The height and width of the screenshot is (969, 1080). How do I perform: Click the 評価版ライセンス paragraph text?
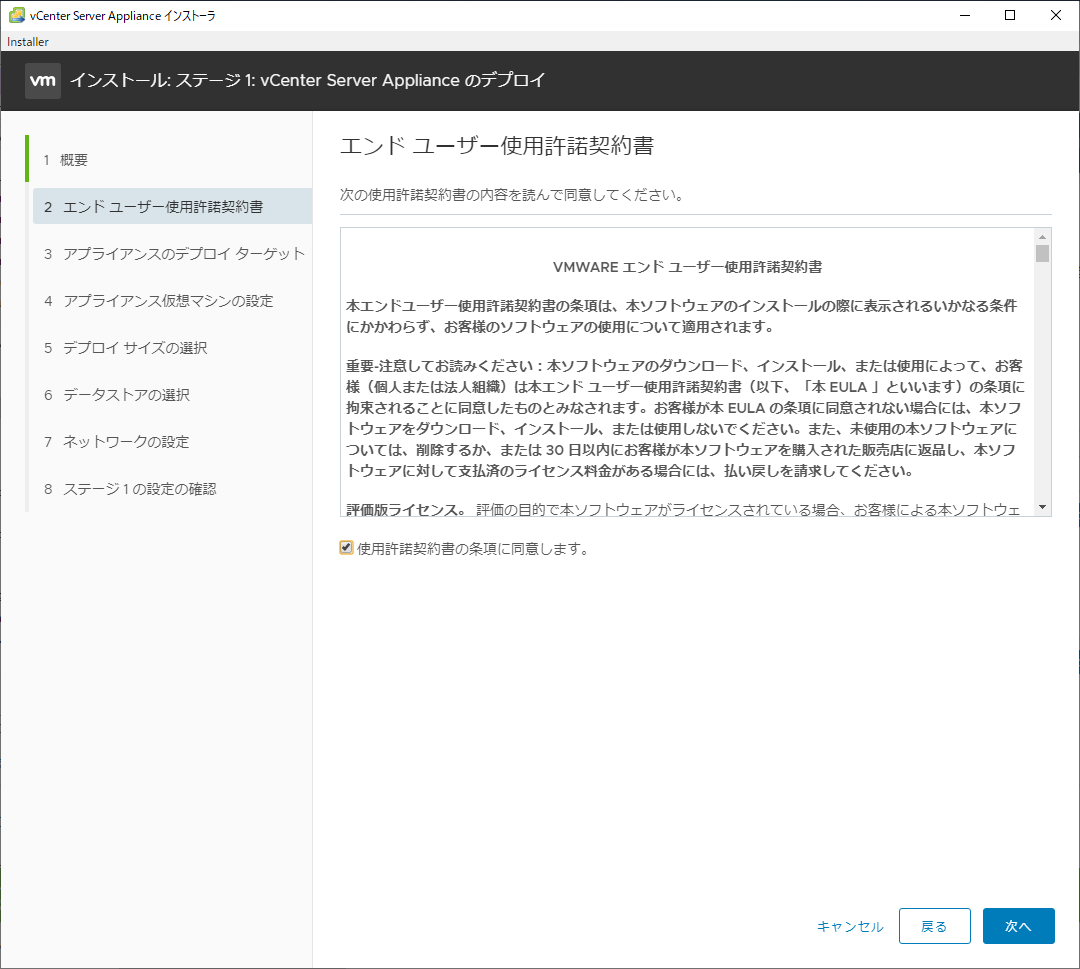click(x=683, y=510)
